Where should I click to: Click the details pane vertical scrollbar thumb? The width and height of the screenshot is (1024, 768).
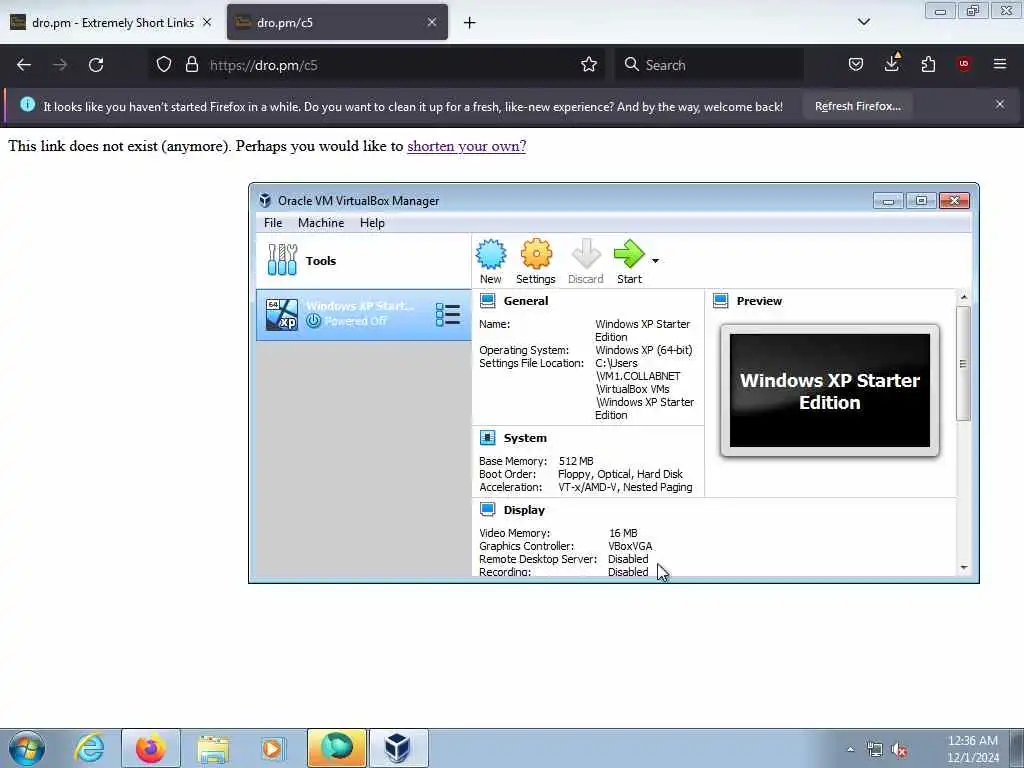point(963,364)
